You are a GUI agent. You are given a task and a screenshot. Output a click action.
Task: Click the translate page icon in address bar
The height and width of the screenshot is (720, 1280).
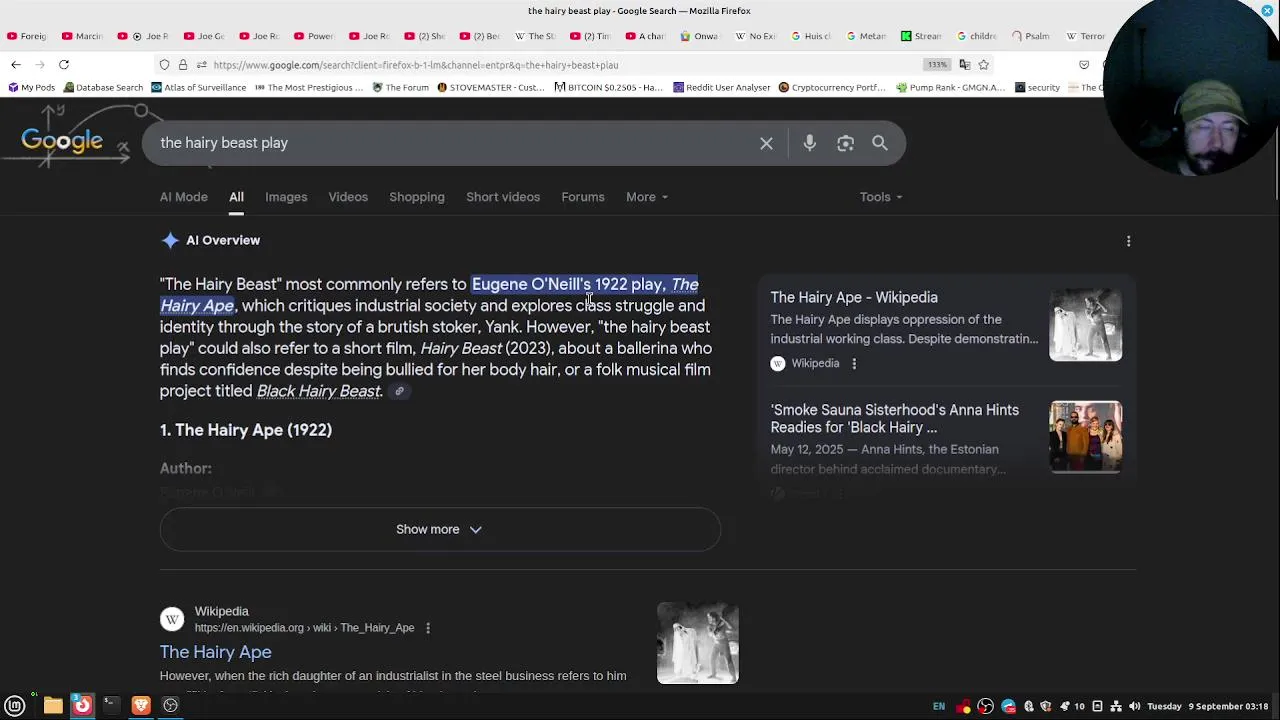[964, 65]
